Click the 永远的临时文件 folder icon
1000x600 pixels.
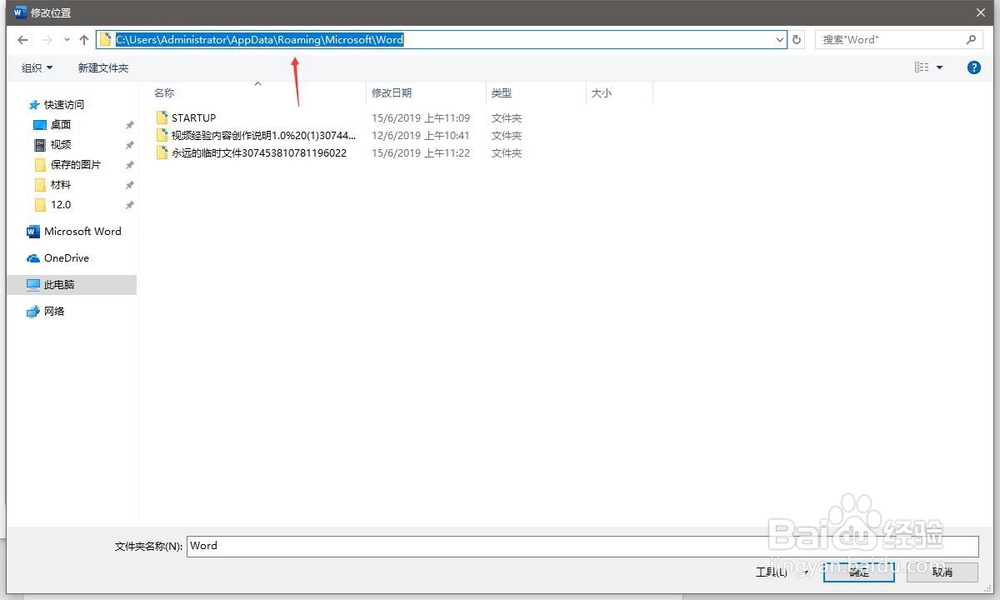click(x=162, y=152)
